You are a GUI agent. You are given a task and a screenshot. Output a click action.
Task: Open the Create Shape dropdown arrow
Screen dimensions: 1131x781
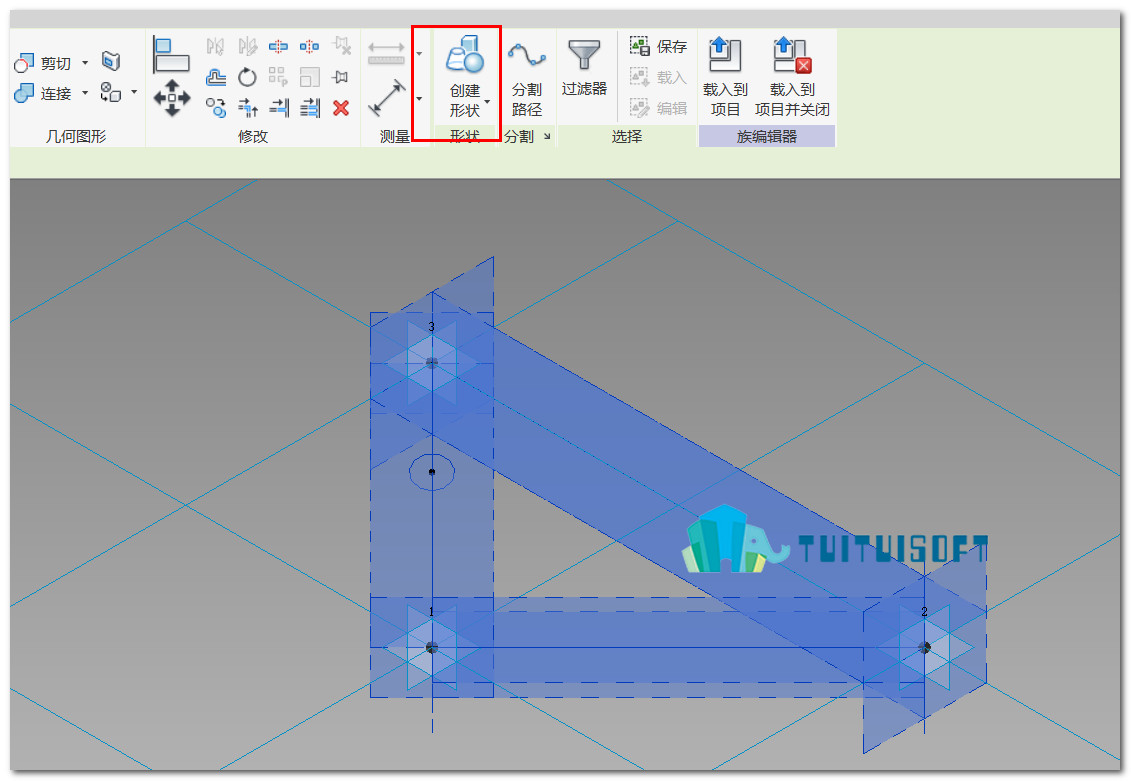pyautogui.click(x=488, y=102)
